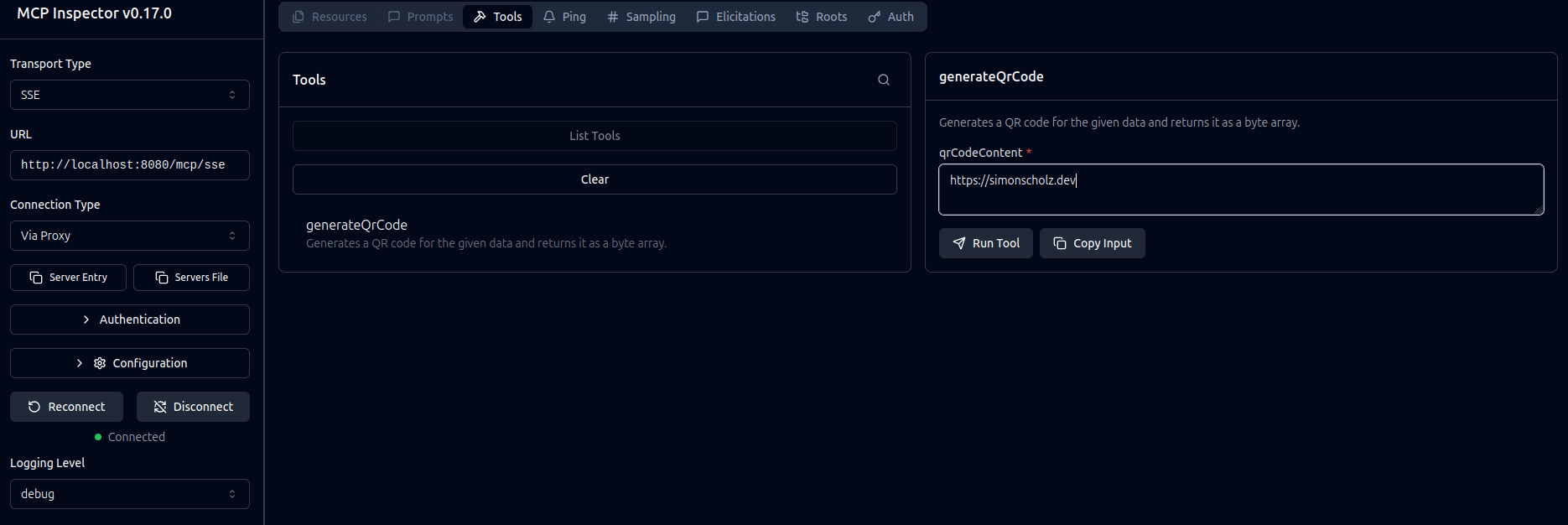1568x525 pixels.
Task: Open the Logging Level debug dropdown
Action: point(130,494)
